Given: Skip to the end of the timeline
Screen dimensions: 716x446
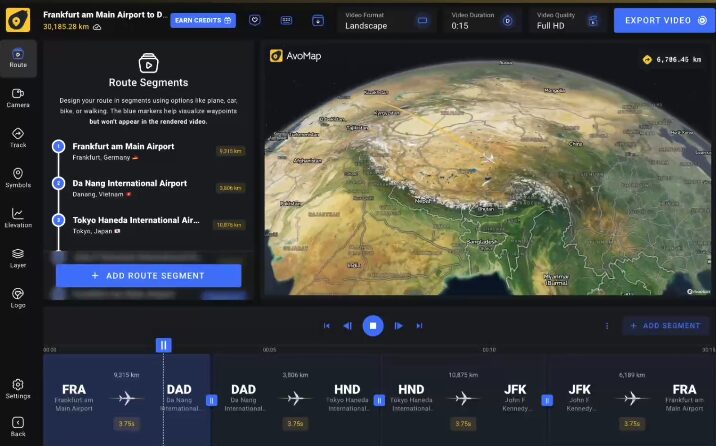Looking at the screenshot, I should coord(419,325).
